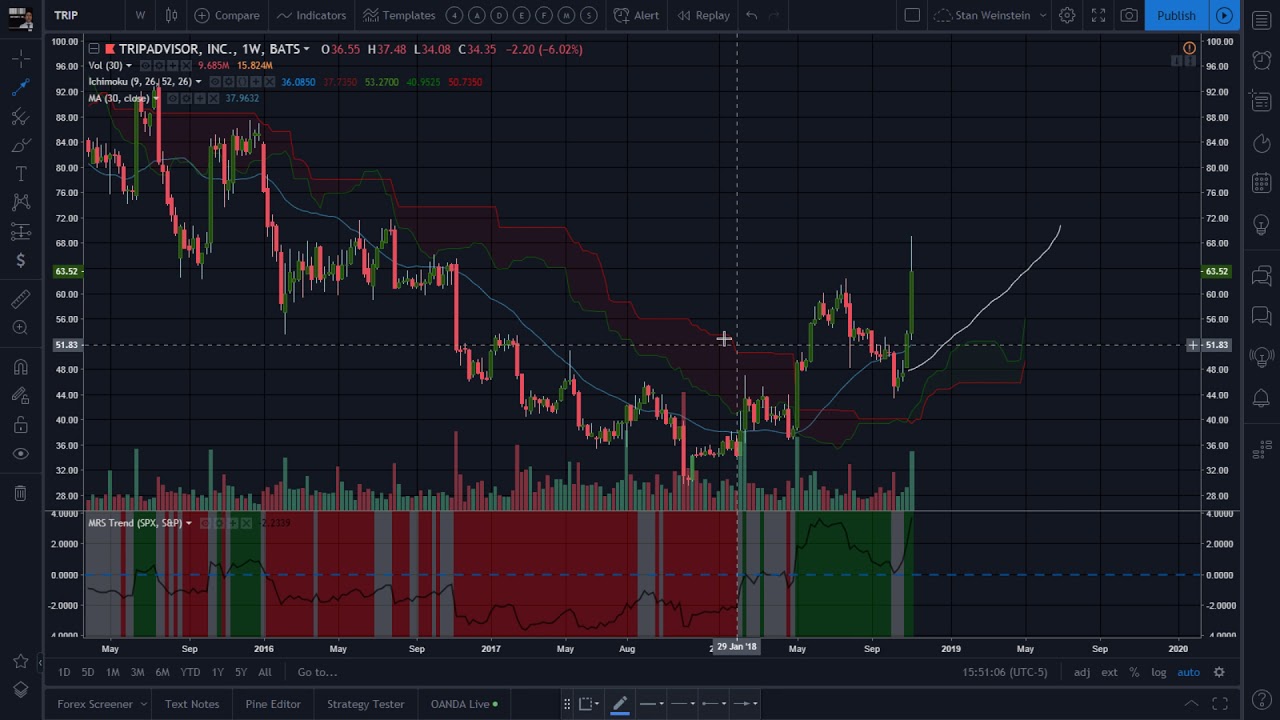This screenshot has height=720, width=1280.
Task: Toggle adj dividend adjustment
Action: pos(1082,672)
